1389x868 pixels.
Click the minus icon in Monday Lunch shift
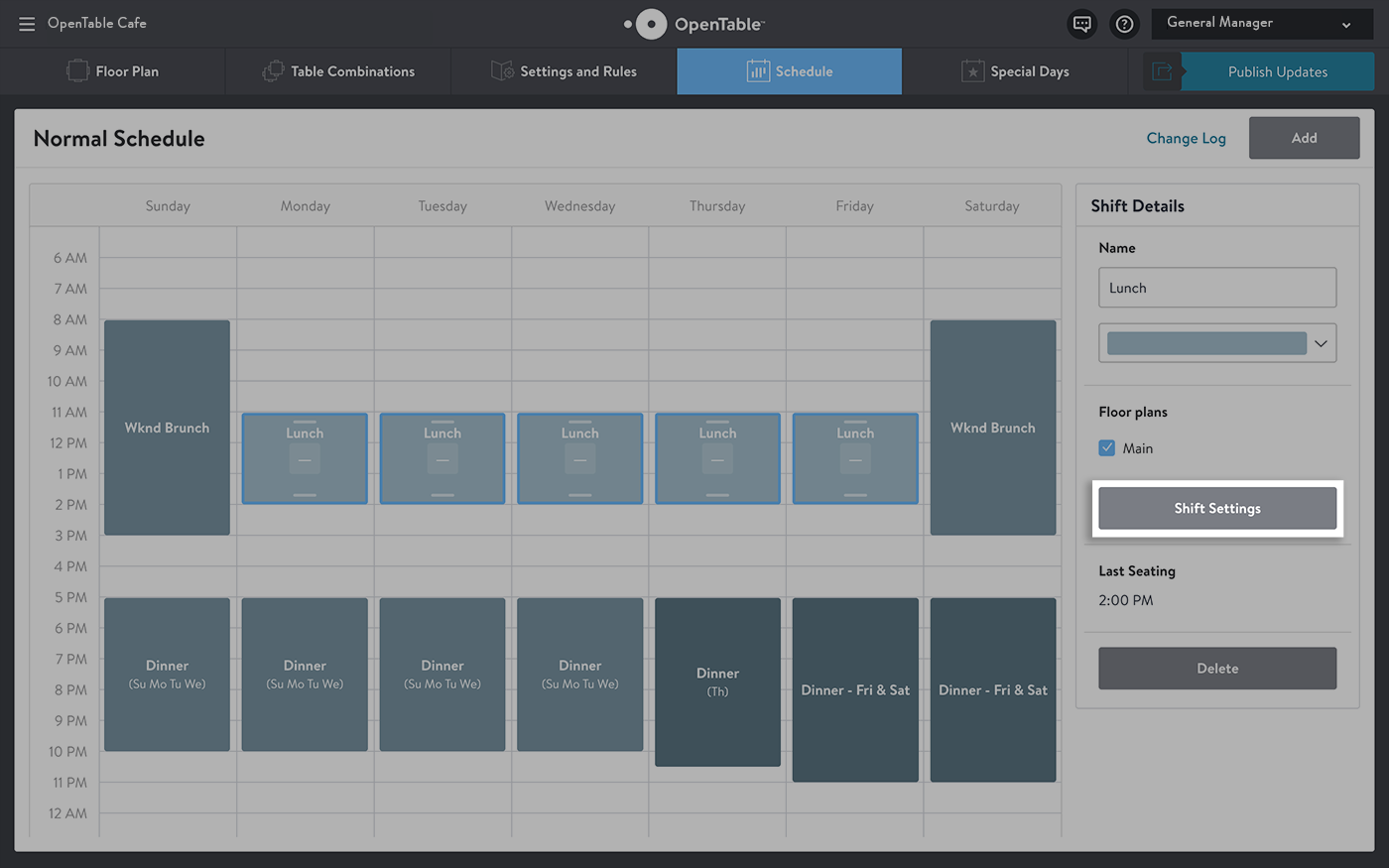(305, 459)
